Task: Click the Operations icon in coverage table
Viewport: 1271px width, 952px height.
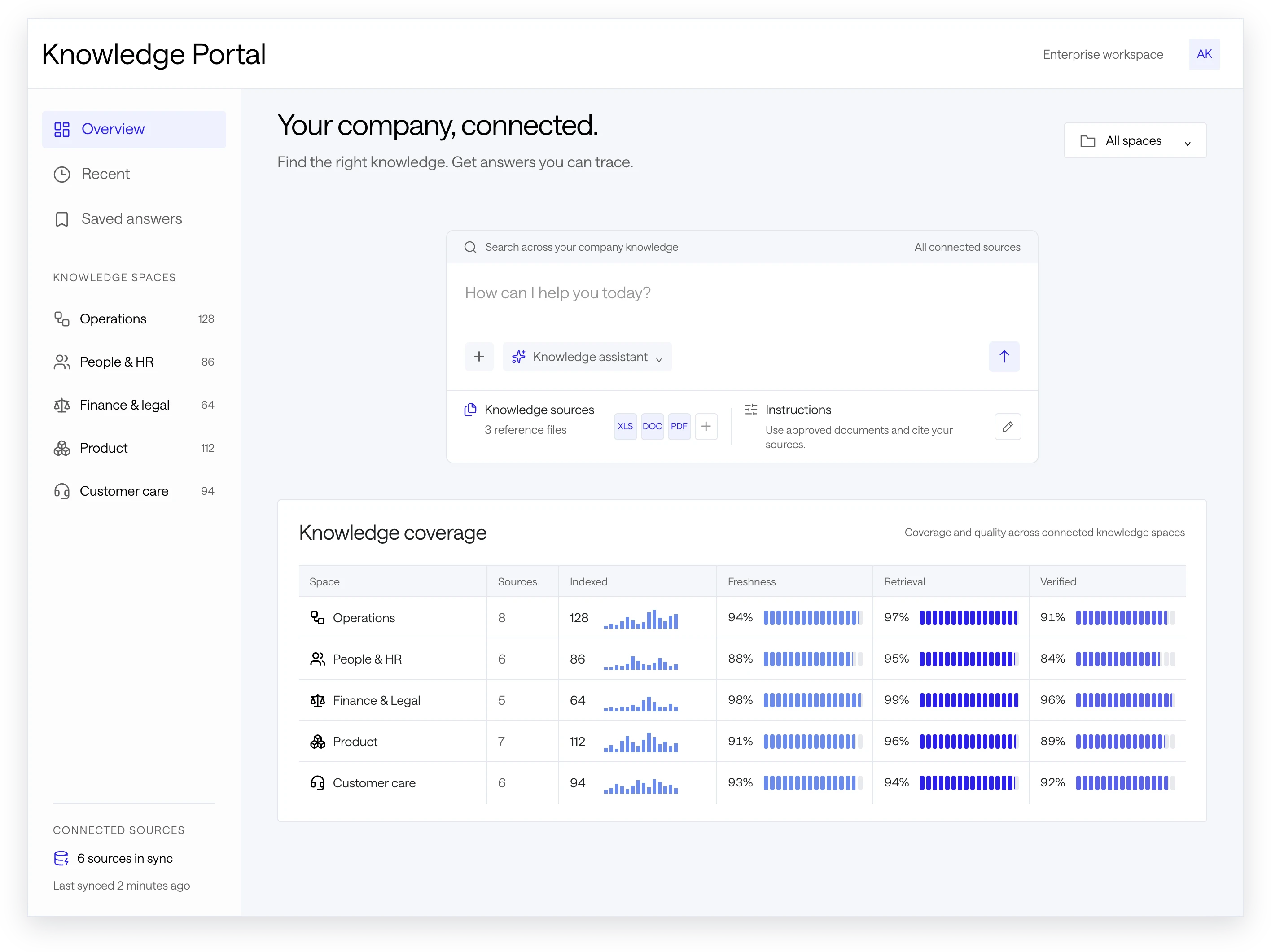Action: (x=318, y=618)
